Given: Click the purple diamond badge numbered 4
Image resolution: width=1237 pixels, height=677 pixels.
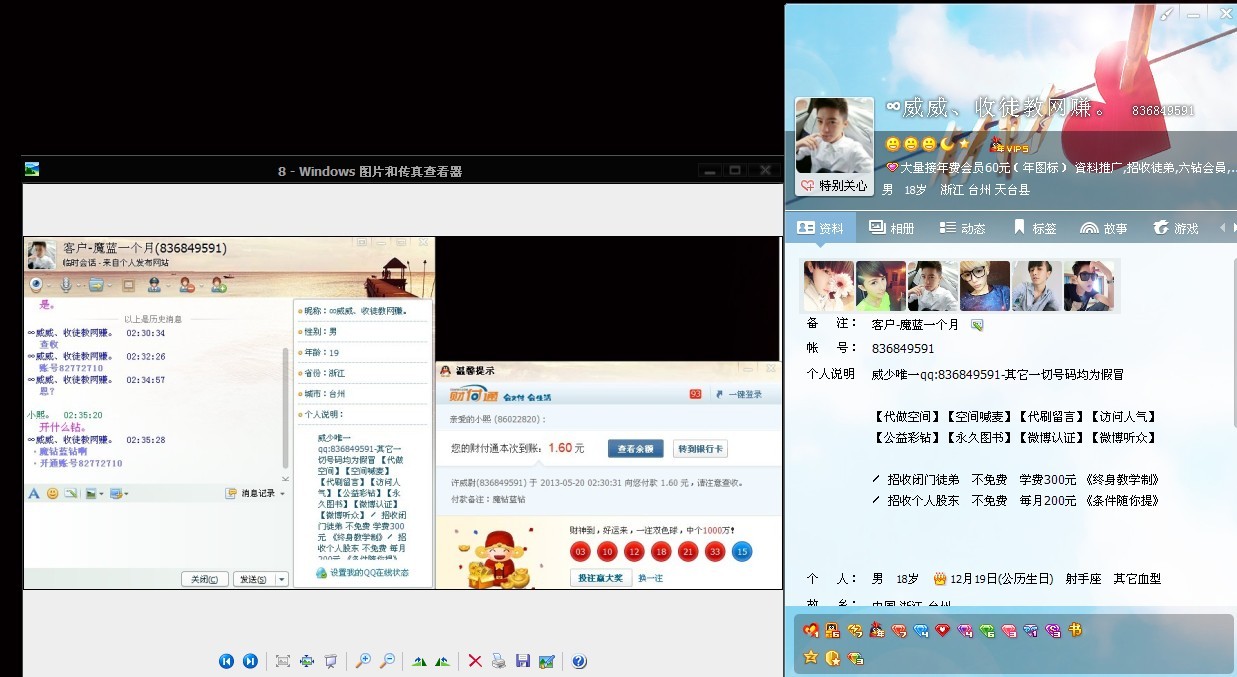Looking at the screenshot, I should click(x=964, y=630).
